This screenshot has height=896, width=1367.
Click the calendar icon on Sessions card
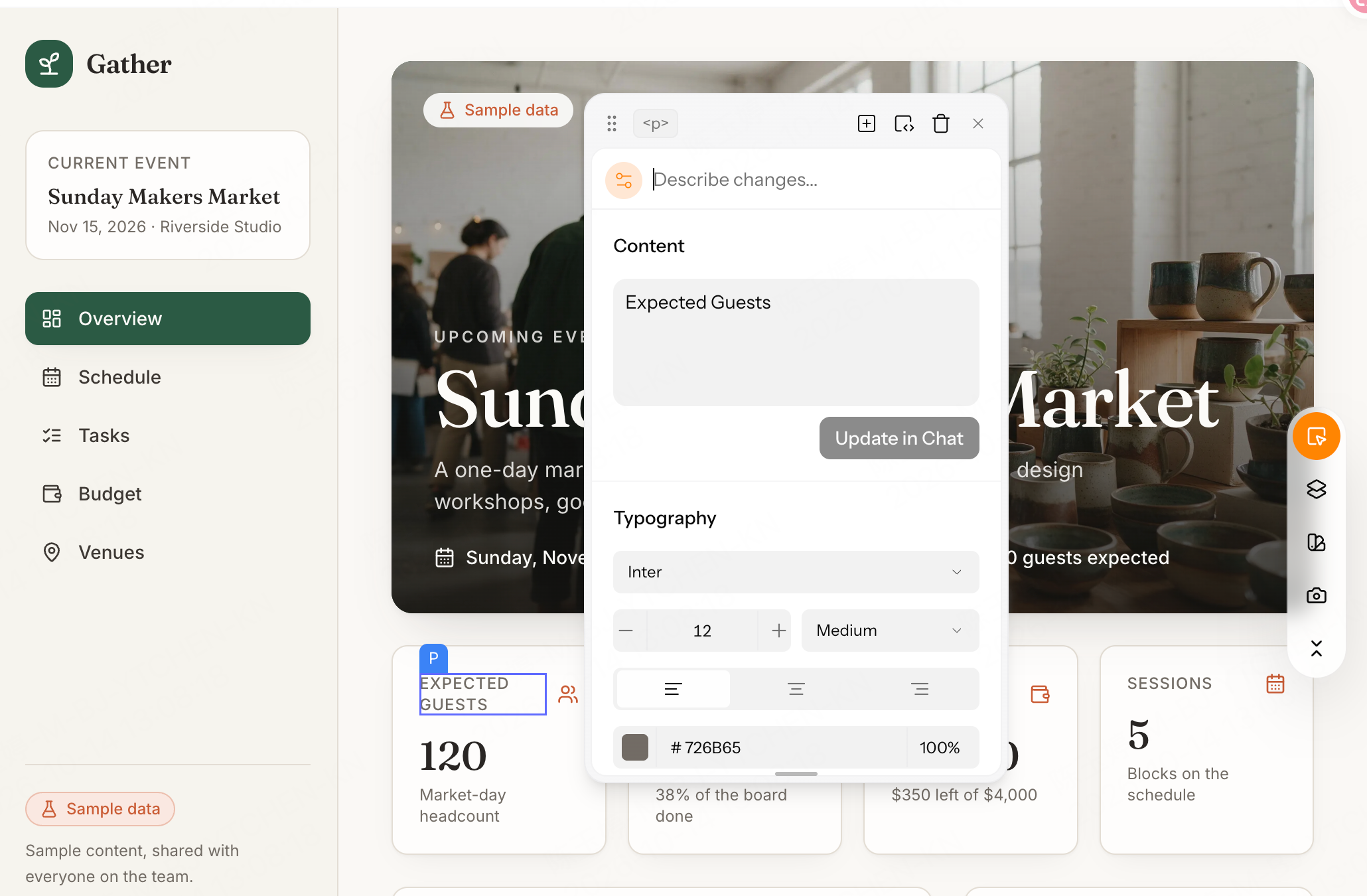[1275, 684]
